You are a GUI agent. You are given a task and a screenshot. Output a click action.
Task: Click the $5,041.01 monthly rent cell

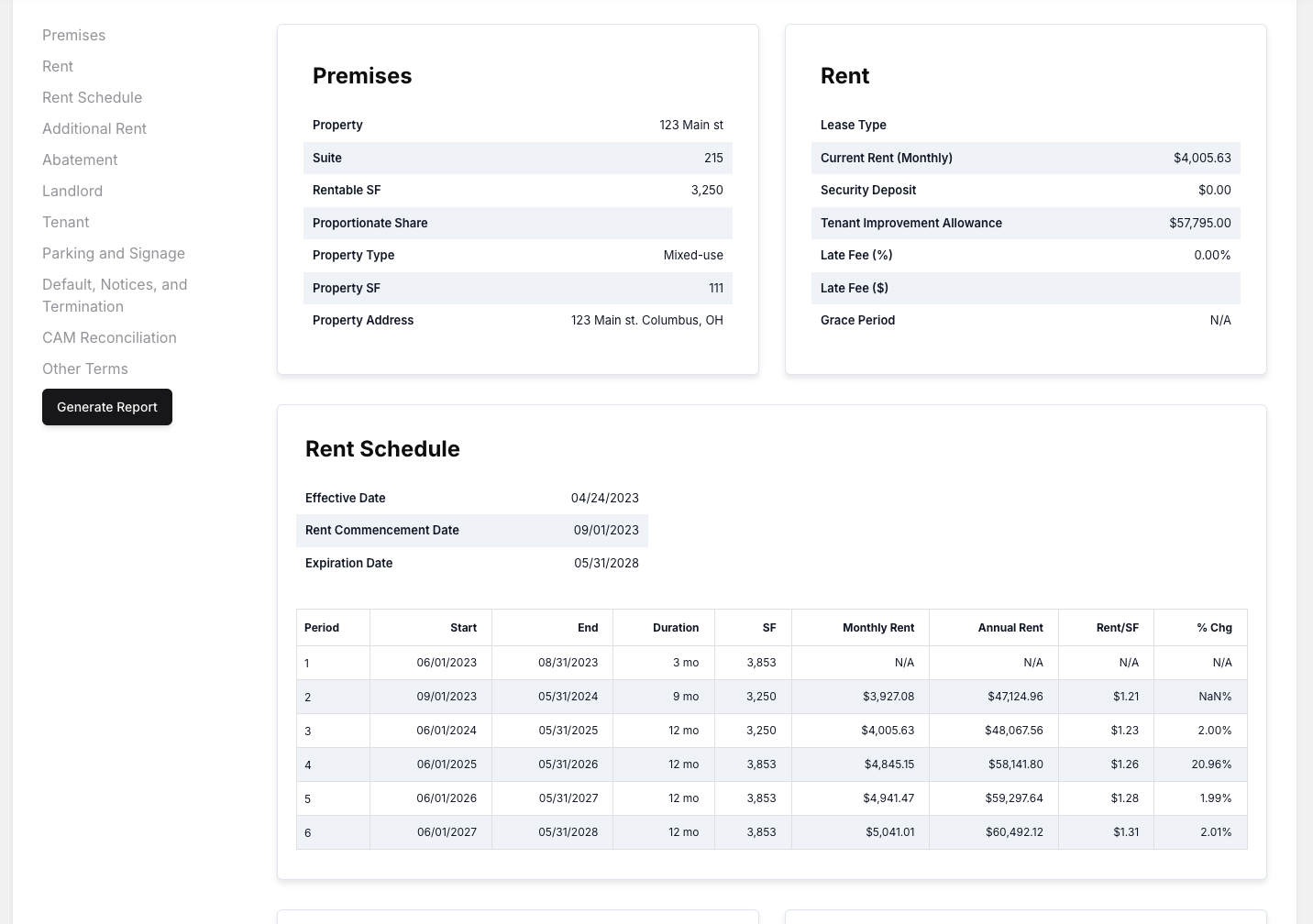889,832
